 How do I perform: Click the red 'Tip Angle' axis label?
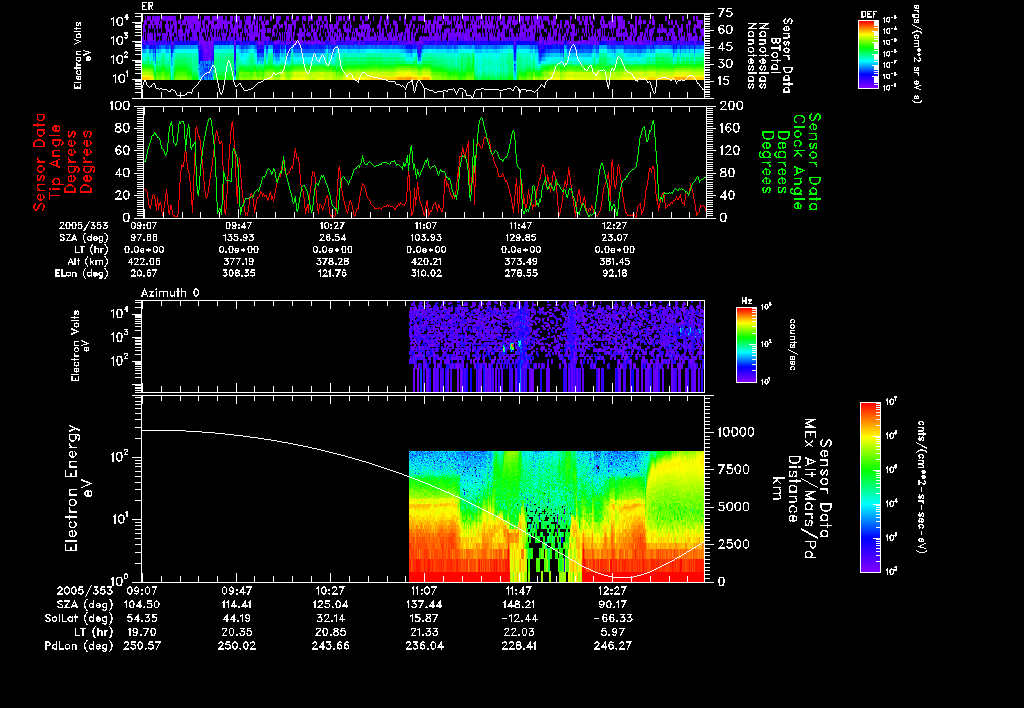56,161
